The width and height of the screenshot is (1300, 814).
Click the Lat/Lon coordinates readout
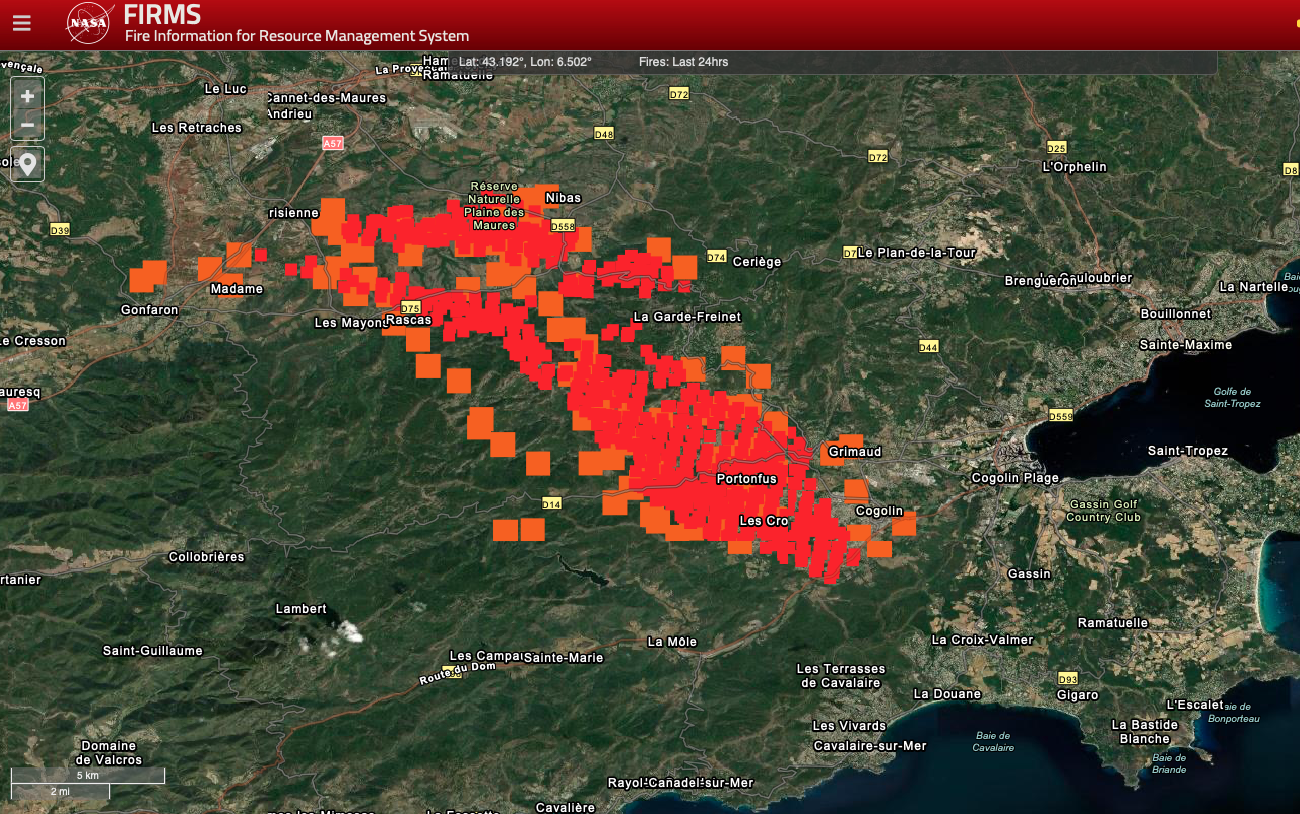tap(525, 62)
